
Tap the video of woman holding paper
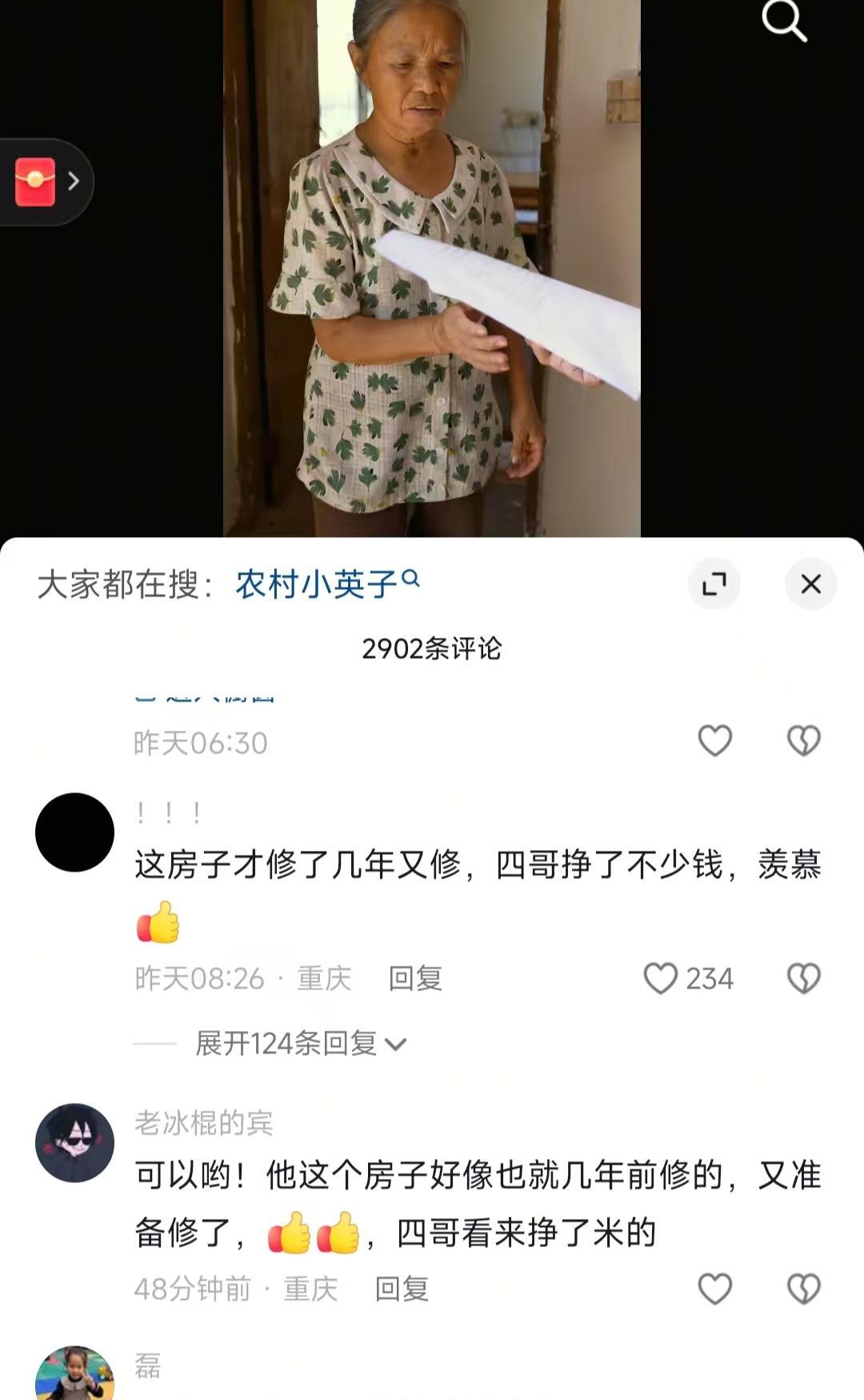[x=432, y=268]
